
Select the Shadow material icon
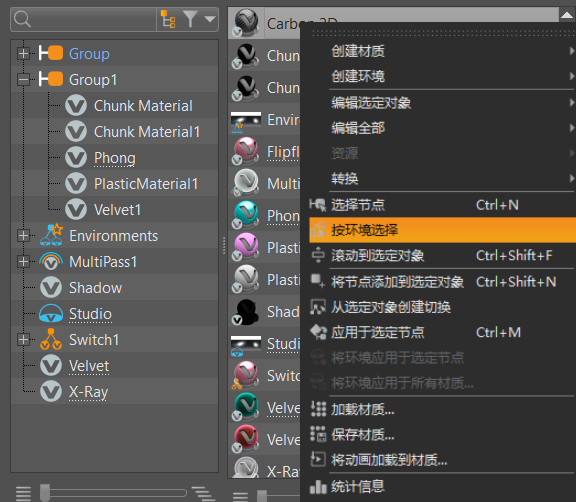point(51,288)
